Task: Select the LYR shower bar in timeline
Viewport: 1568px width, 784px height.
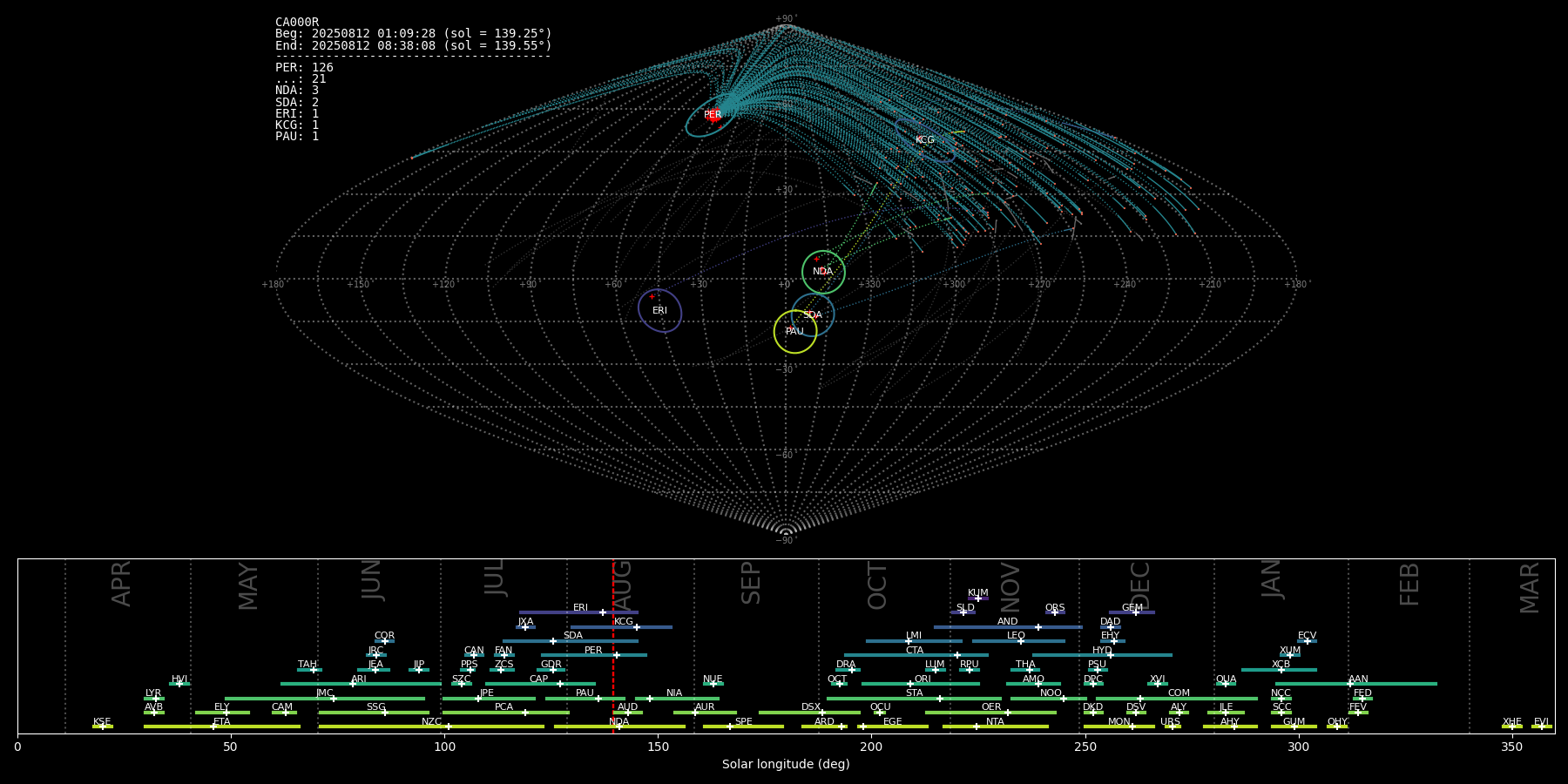Action: click(154, 699)
